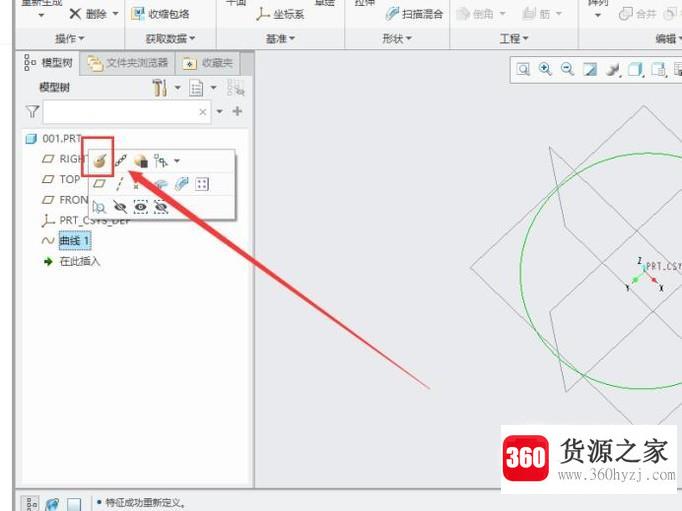The height and width of the screenshot is (511, 682).
Task: Click 筋 rib tool
Action: pos(536,14)
